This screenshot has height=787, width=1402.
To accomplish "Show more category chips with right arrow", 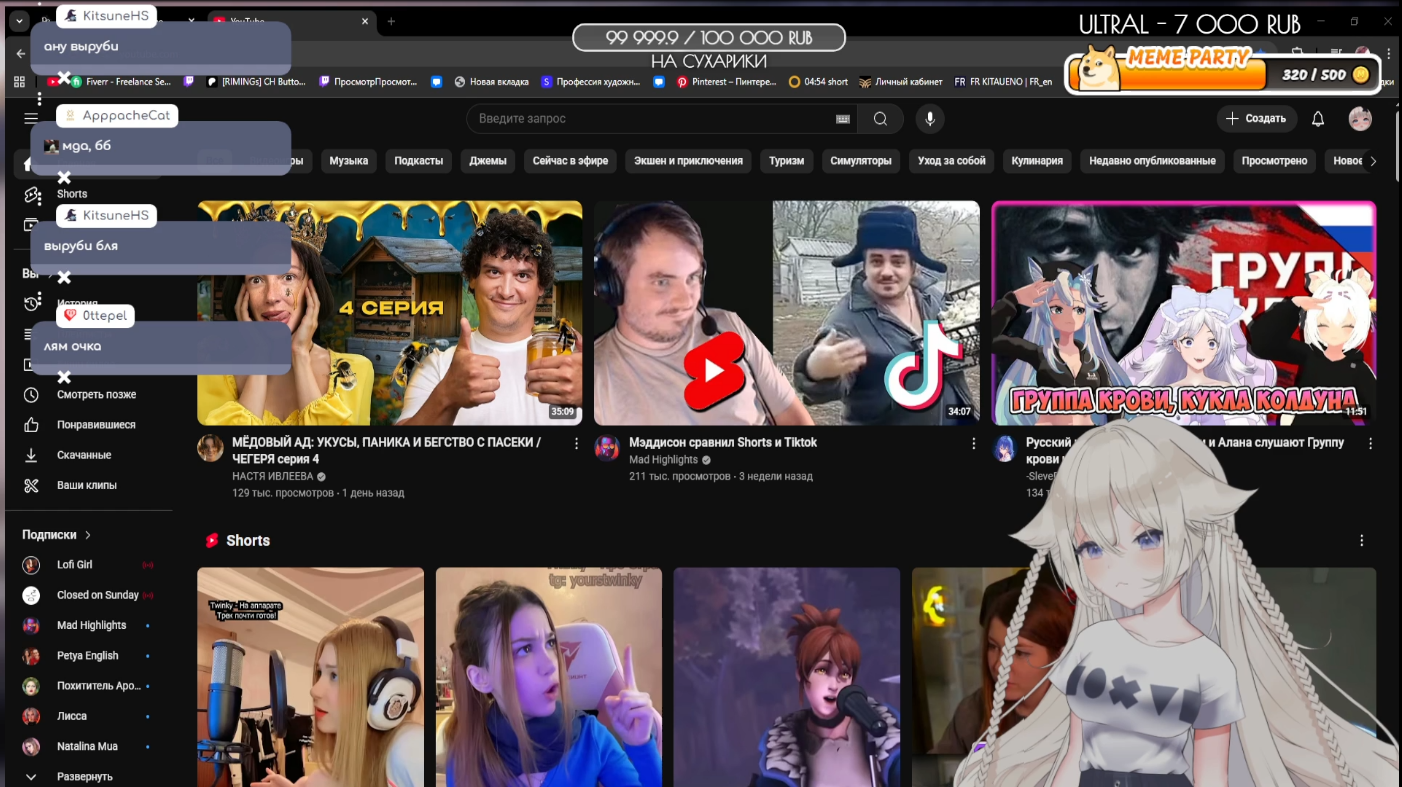I will point(1373,161).
